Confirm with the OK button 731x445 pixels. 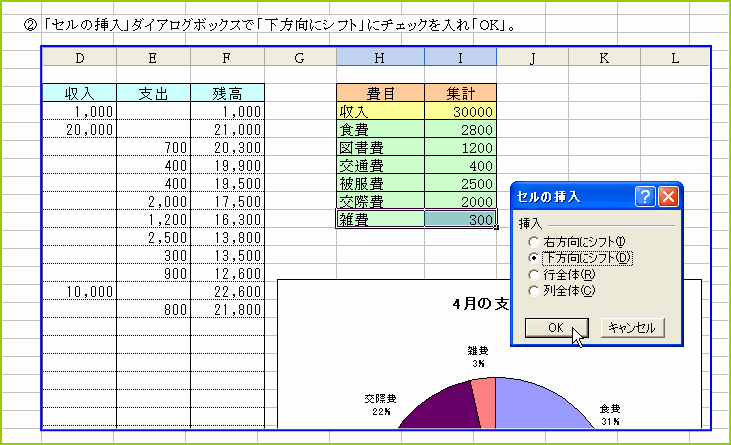point(556,328)
